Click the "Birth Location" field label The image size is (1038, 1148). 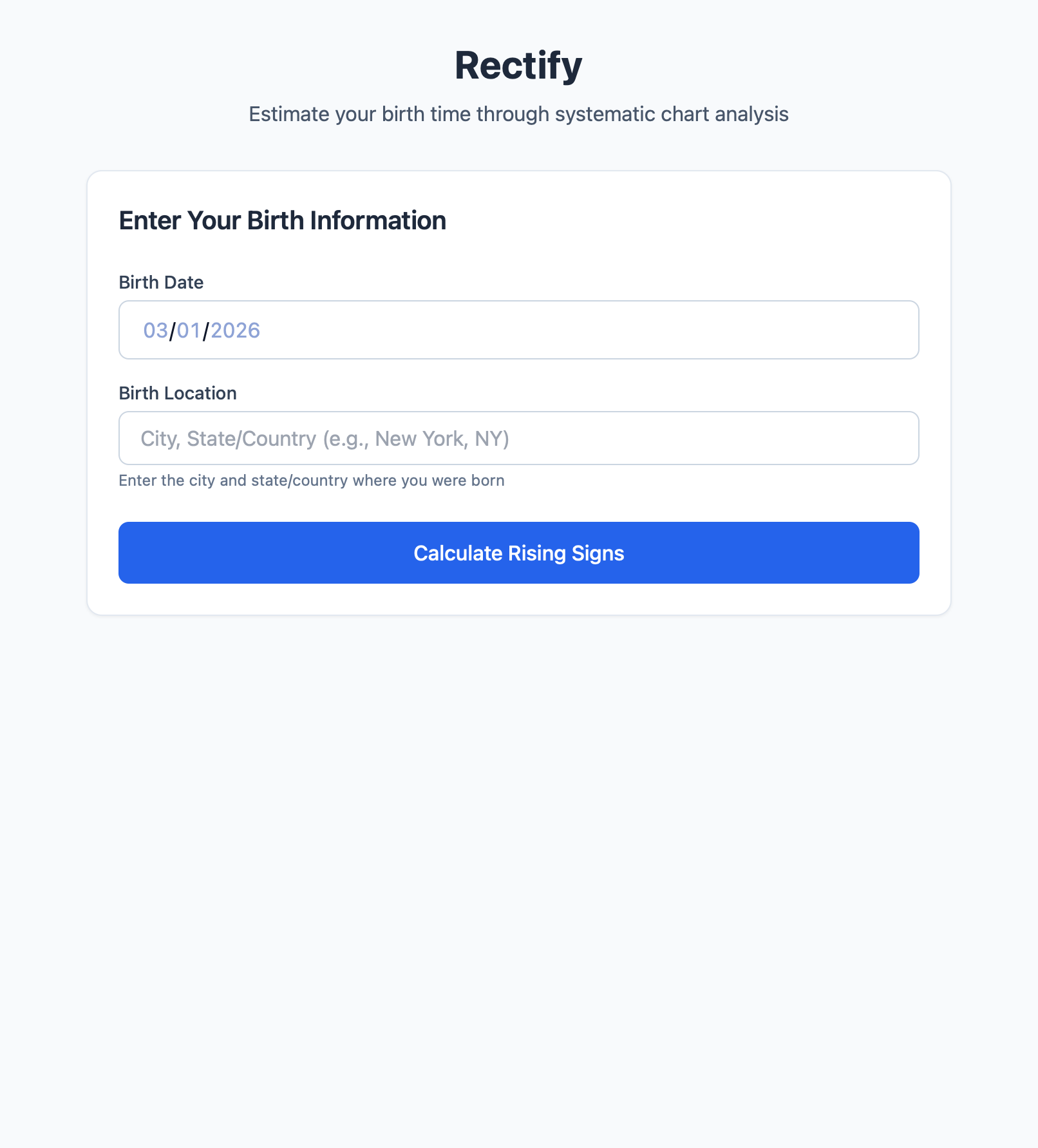point(178,393)
